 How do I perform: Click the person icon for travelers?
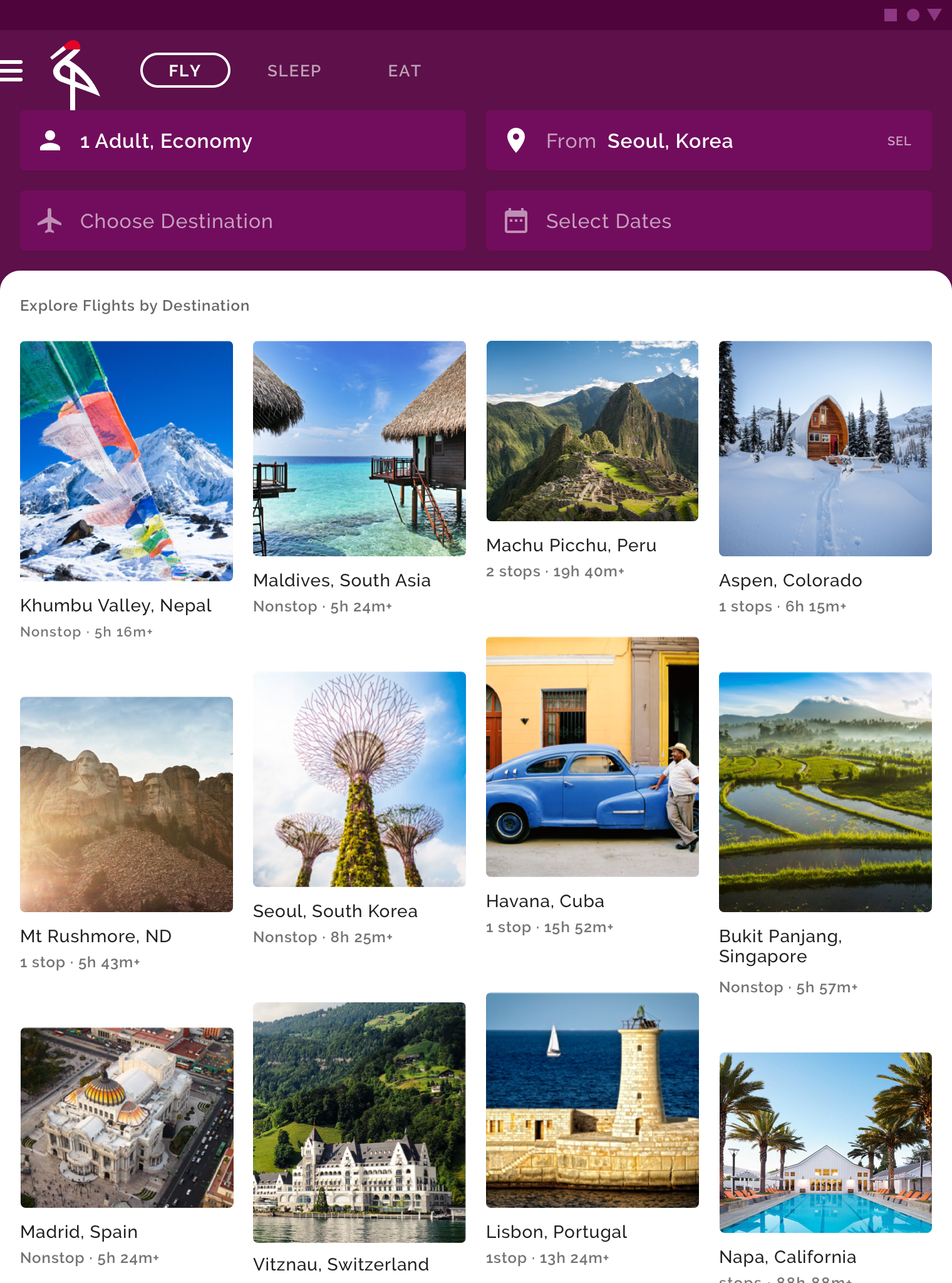click(50, 141)
